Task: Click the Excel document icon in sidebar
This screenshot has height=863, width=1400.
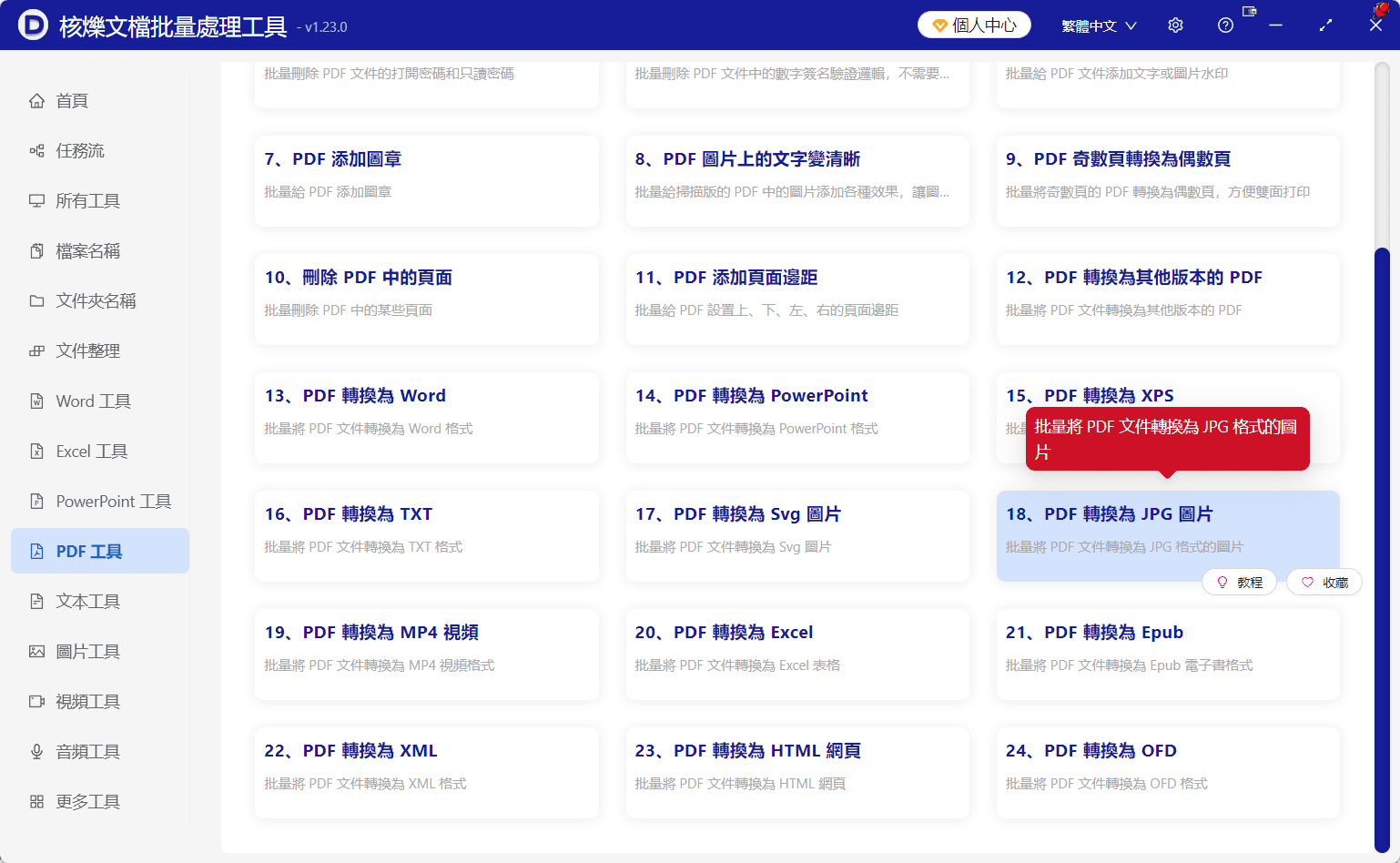Action: [36, 452]
